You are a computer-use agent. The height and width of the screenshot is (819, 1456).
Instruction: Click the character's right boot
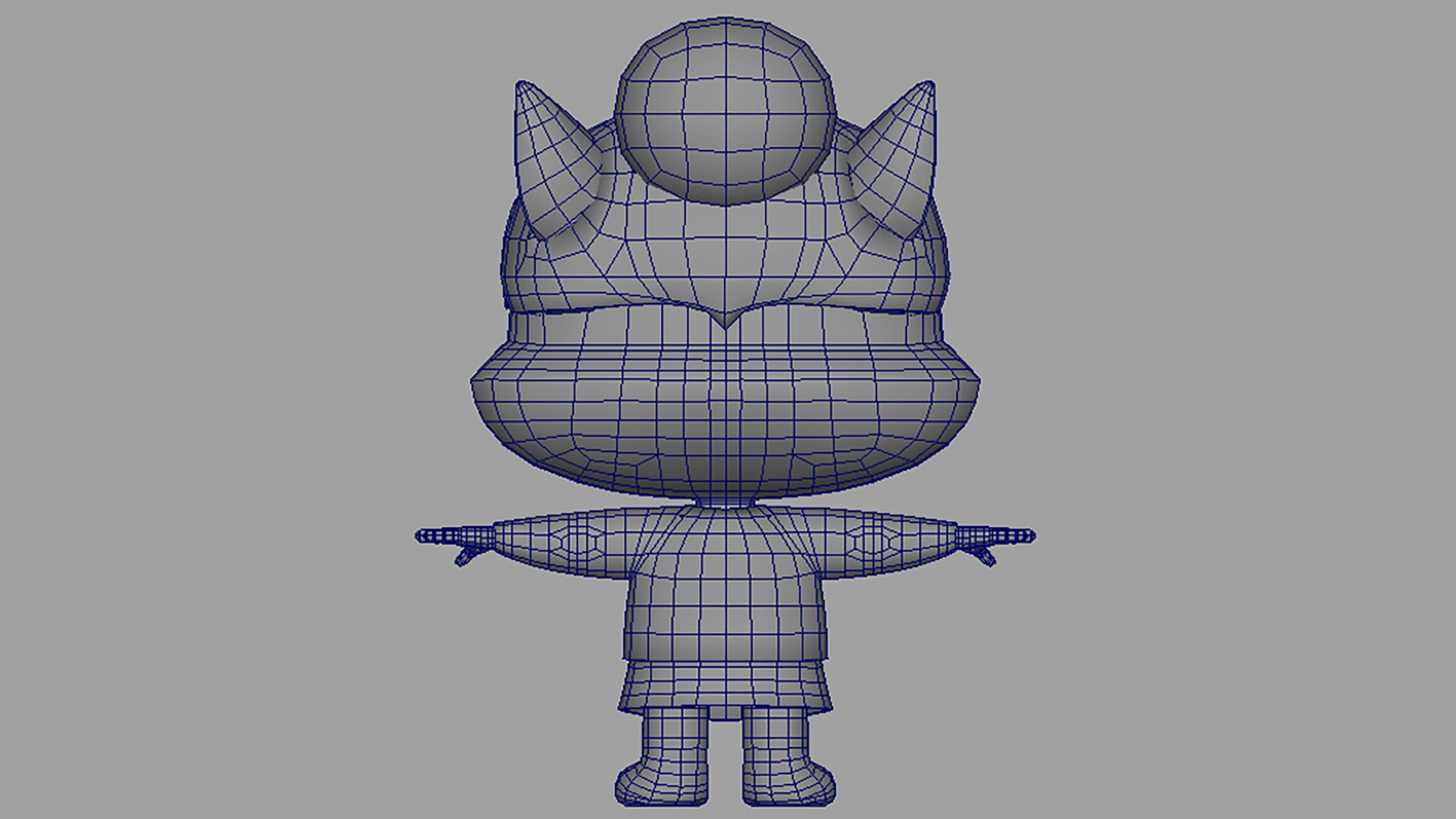789,758
